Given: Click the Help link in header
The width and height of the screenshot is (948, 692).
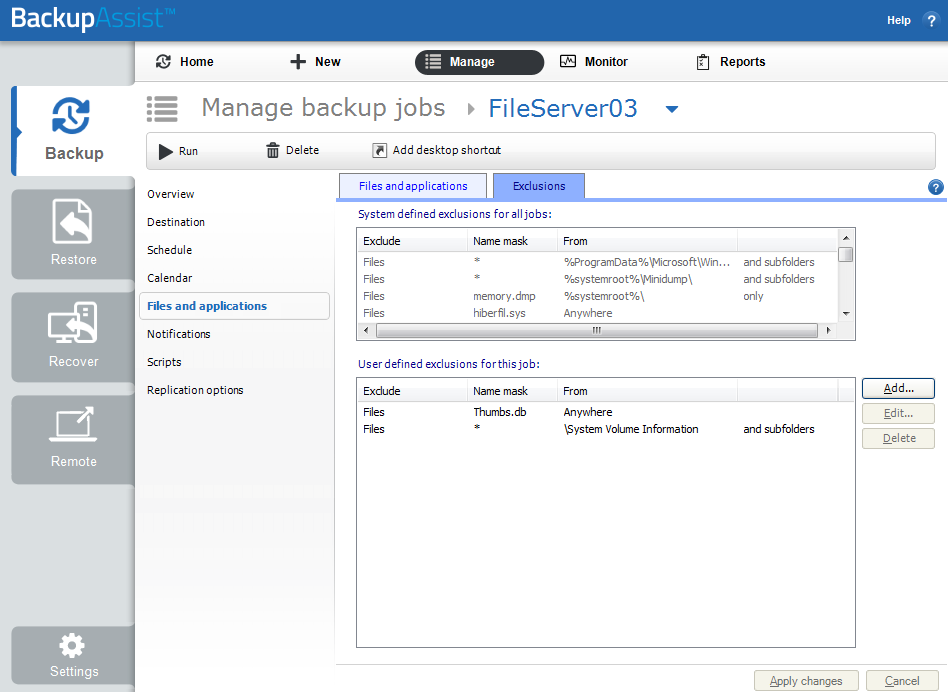Looking at the screenshot, I should click(x=898, y=21).
